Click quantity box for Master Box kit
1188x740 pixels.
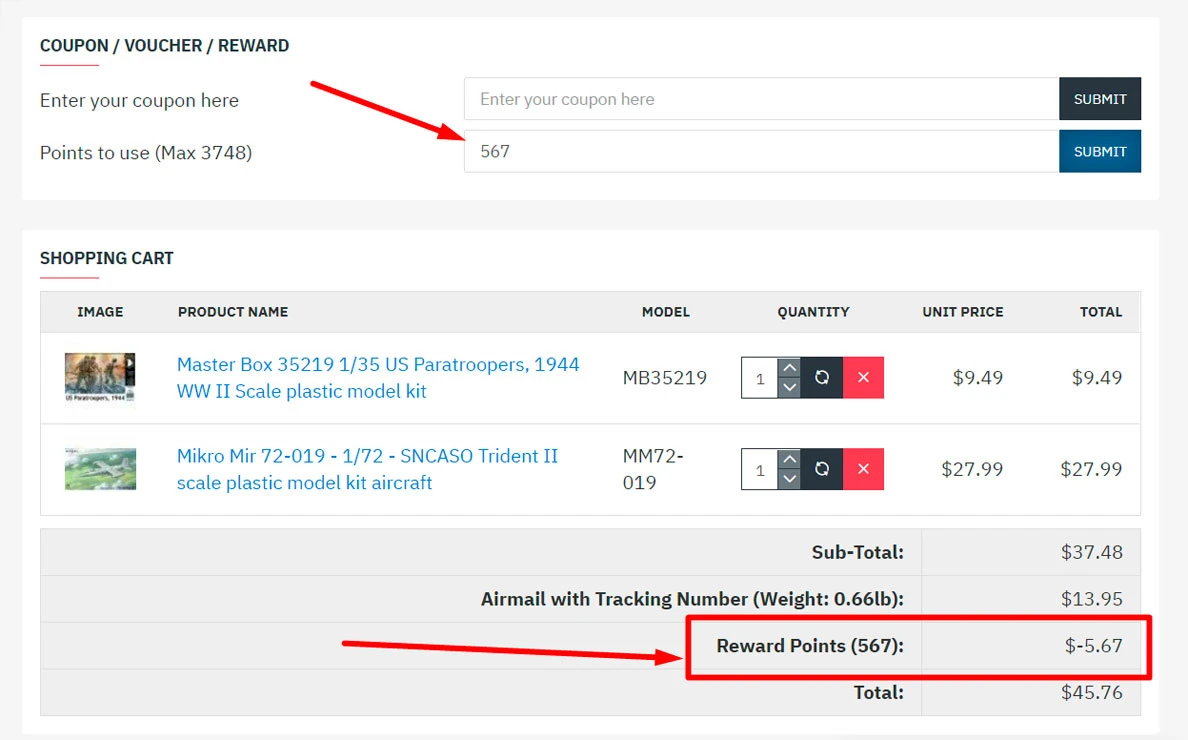(x=760, y=378)
